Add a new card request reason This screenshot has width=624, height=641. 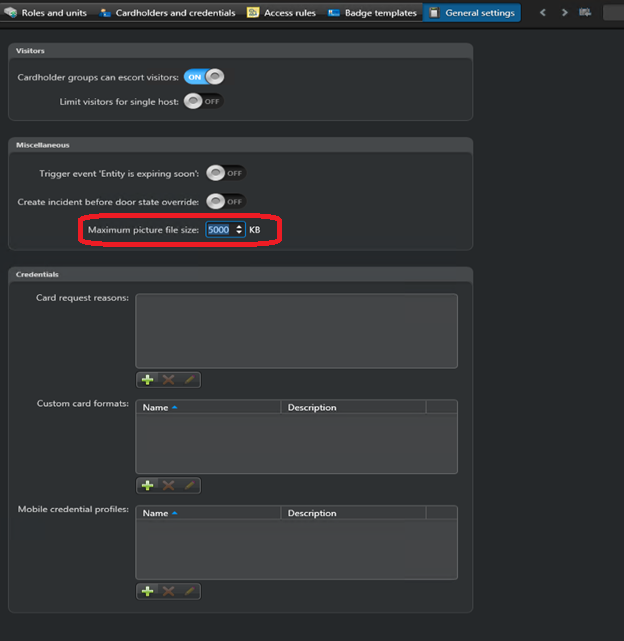tap(147, 380)
